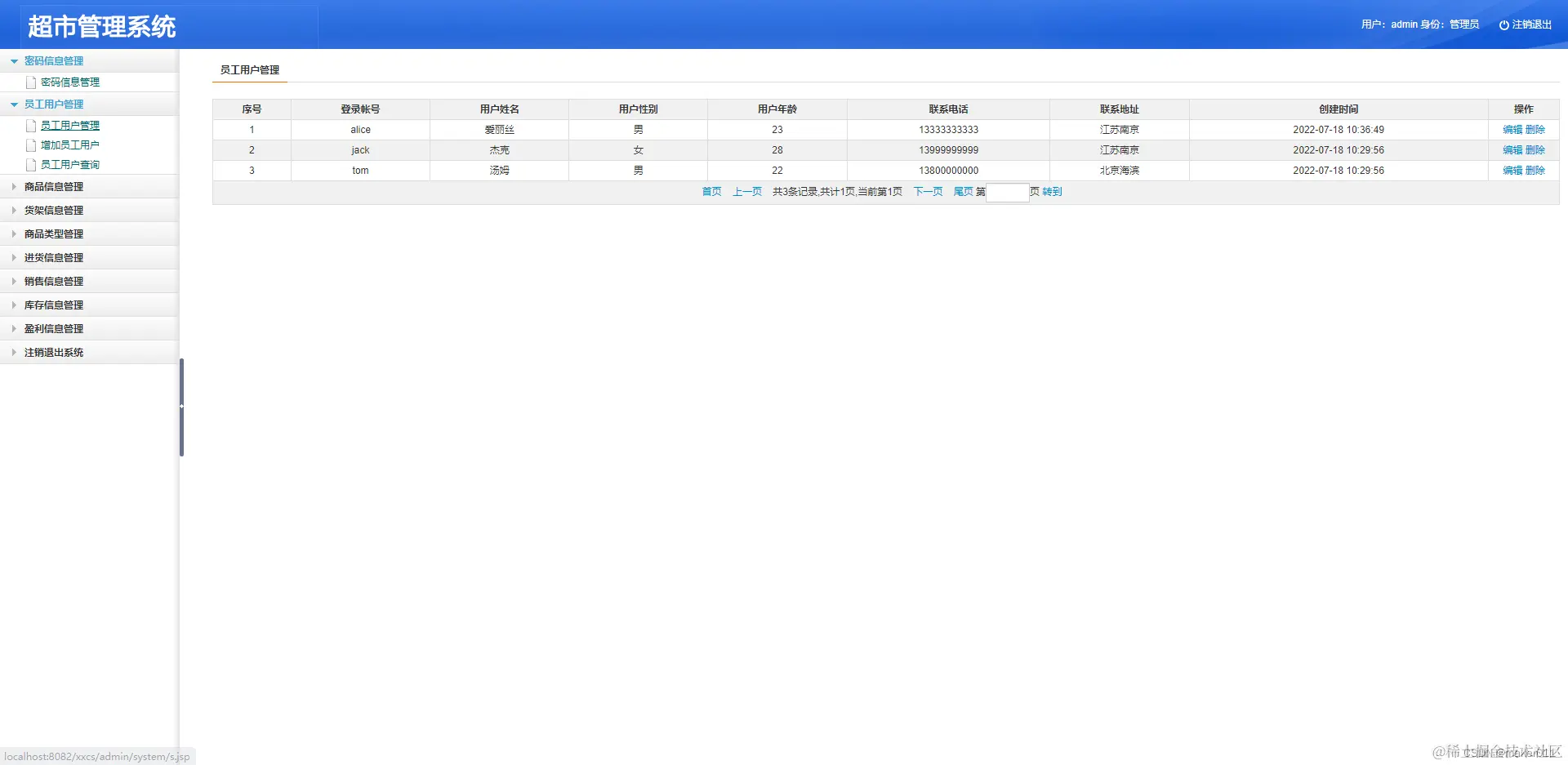Click the name cell 爱丽丝
The height and width of the screenshot is (765, 1568).
499,130
